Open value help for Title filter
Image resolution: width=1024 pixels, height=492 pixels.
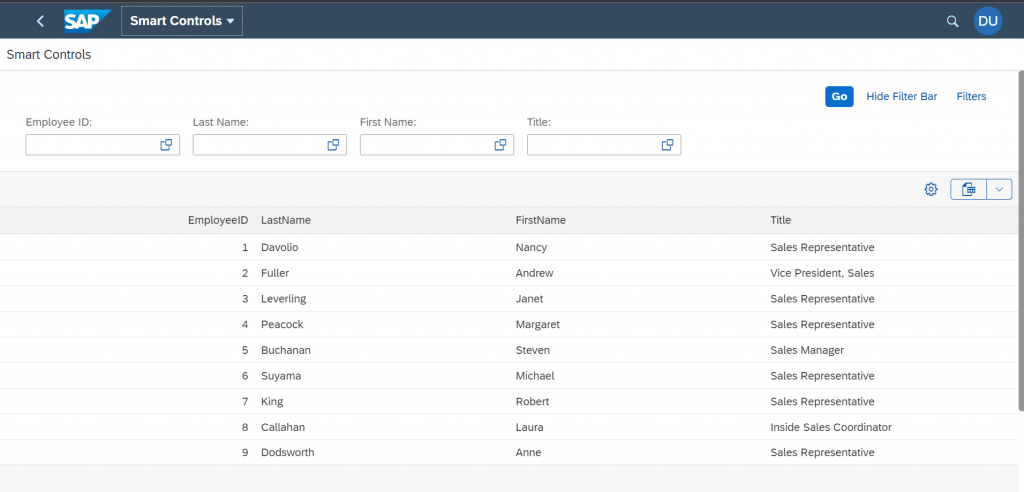point(668,145)
